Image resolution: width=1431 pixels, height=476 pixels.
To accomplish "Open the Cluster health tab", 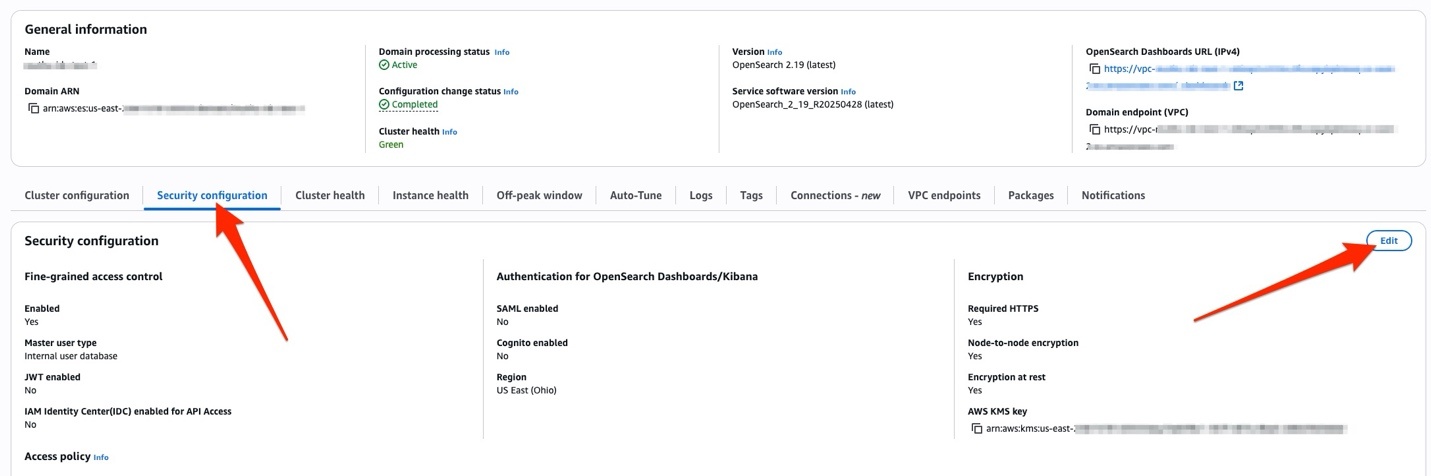I will coord(330,196).
